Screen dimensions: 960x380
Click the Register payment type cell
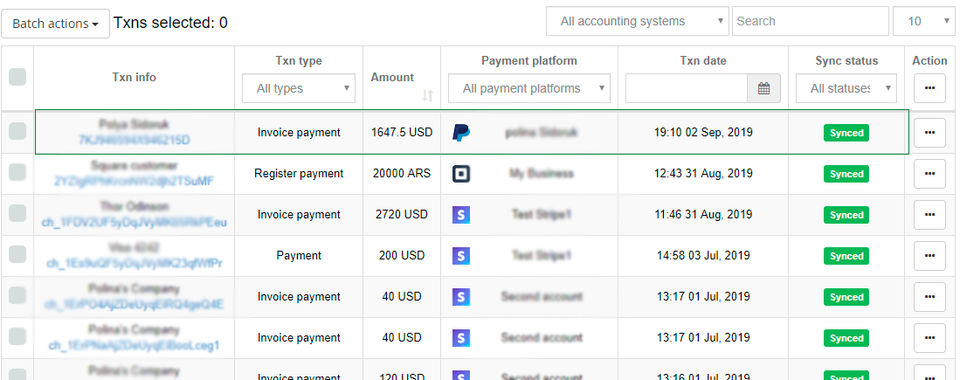coord(299,174)
